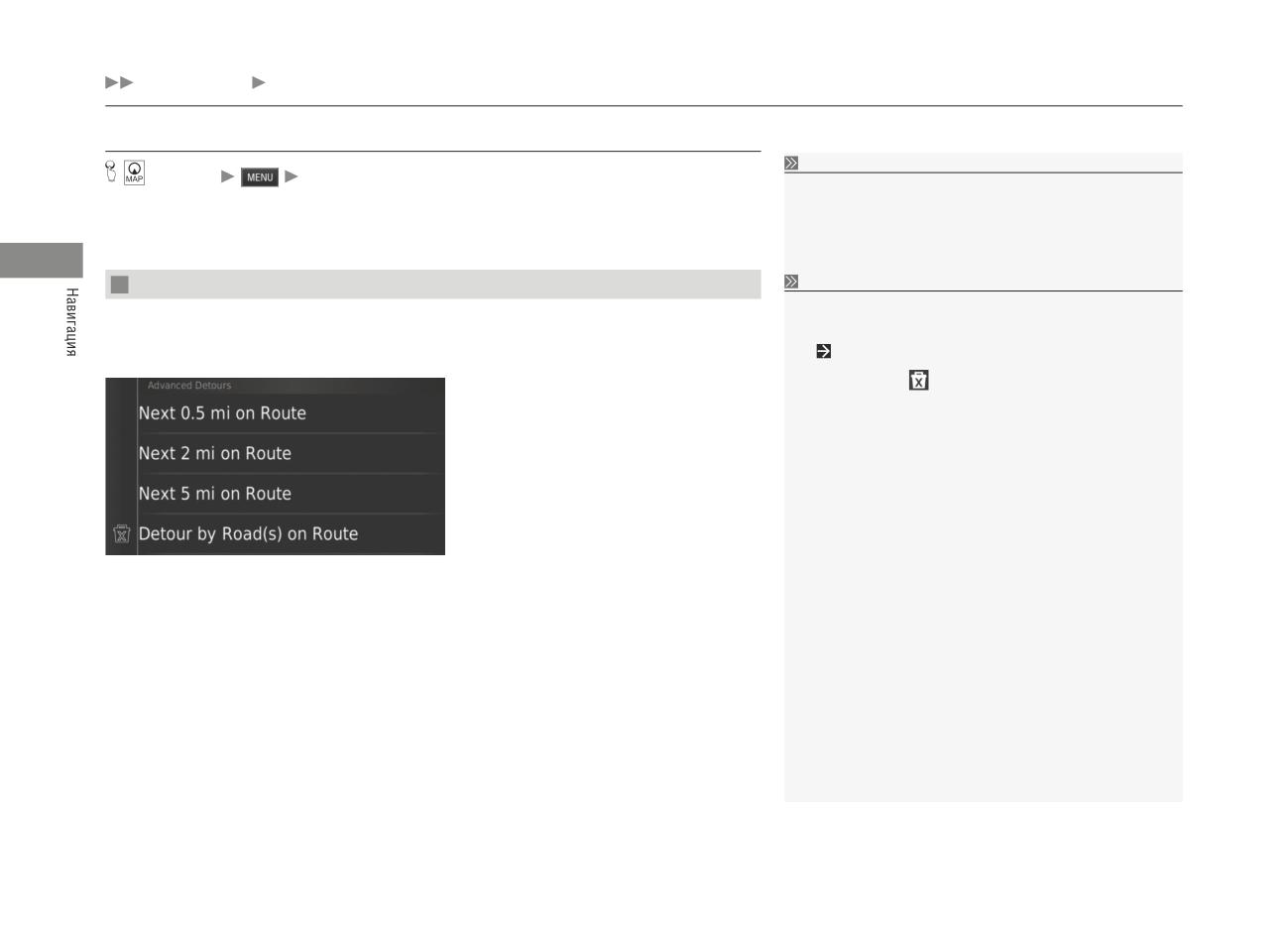This screenshot has height=925, width=1288.
Task: Click the MAP button icon
Action: tap(135, 173)
